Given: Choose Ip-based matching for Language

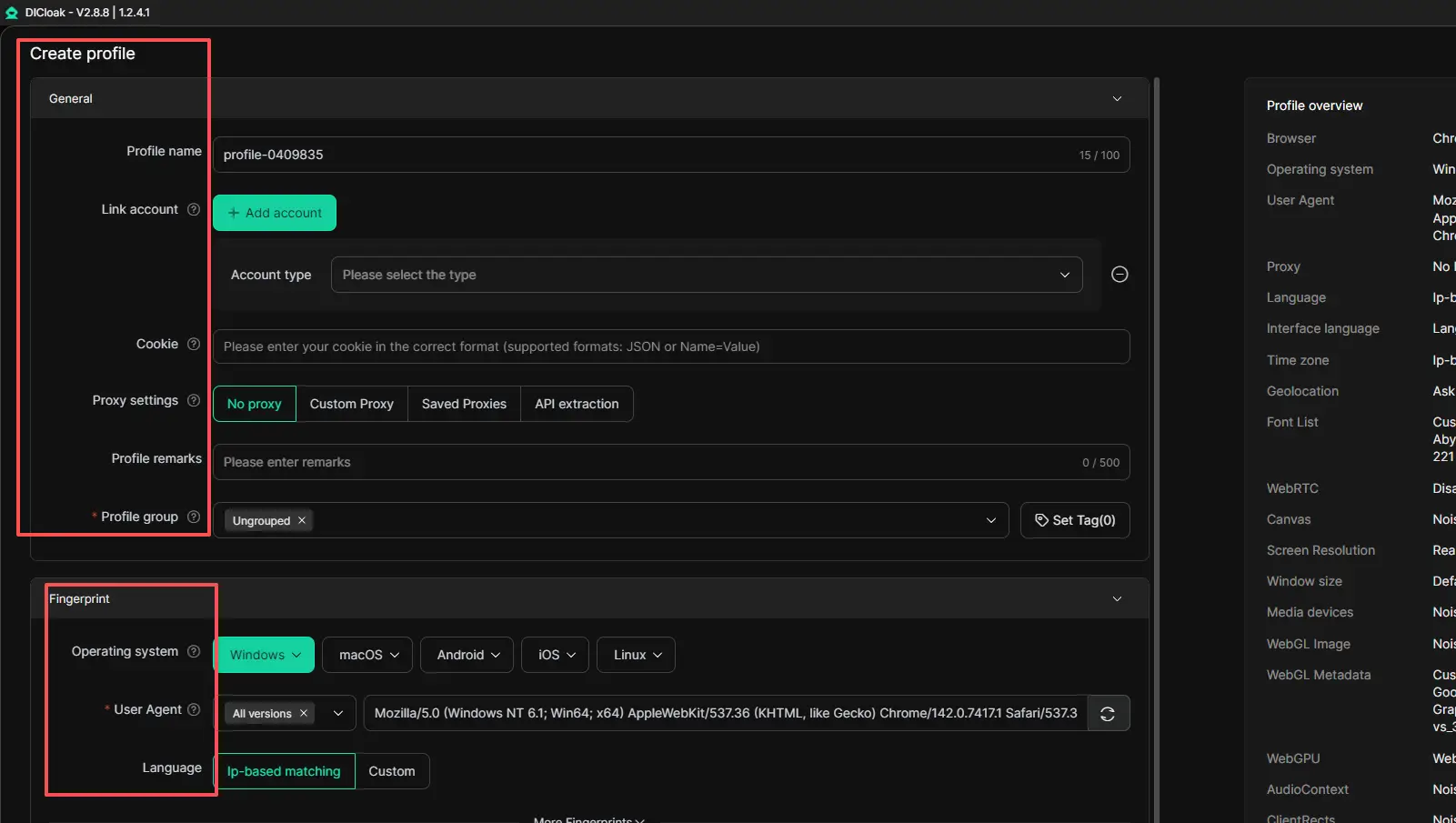Looking at the screenshot, I should click(x=284, y=771).
